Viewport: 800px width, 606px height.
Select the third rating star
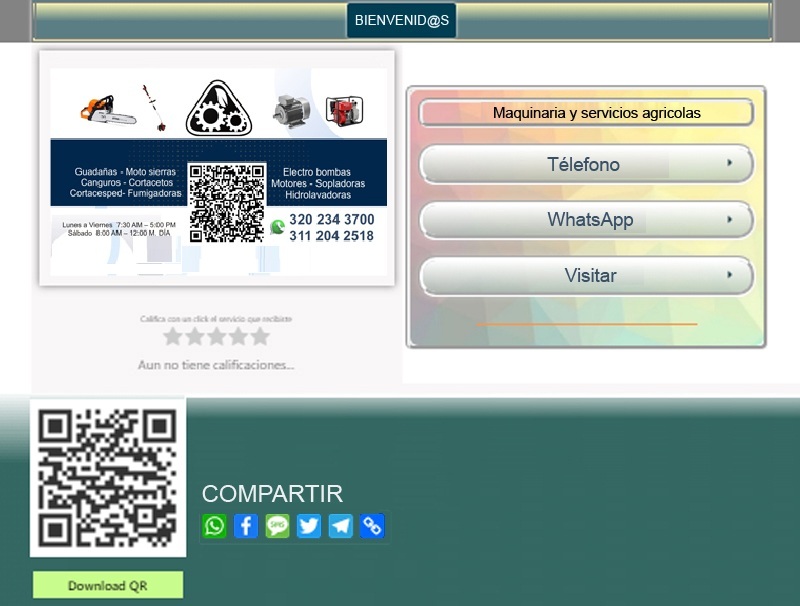pos(216,337)
